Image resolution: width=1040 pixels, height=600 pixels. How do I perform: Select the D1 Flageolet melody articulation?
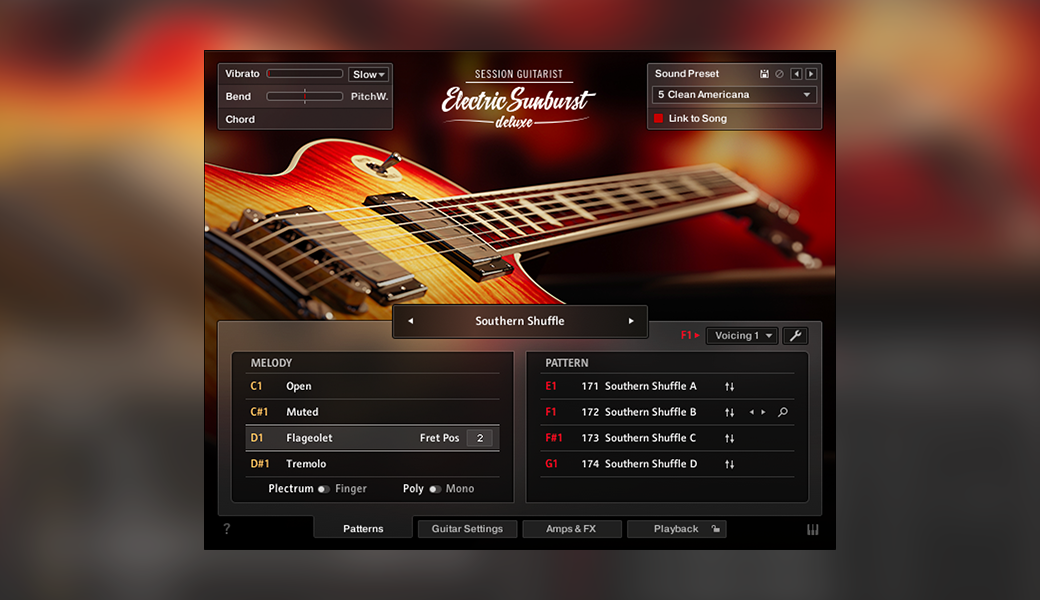point(372,438)
